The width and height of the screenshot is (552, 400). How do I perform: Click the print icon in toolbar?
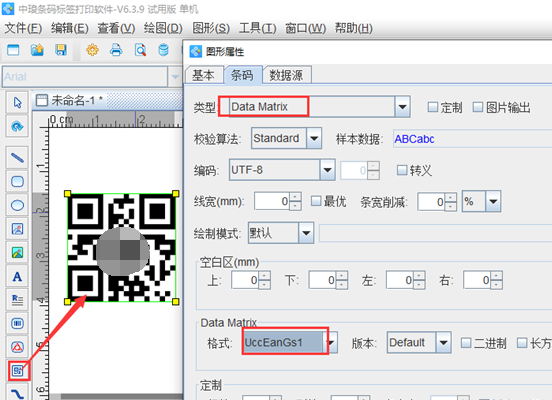(x=116, y=50)
